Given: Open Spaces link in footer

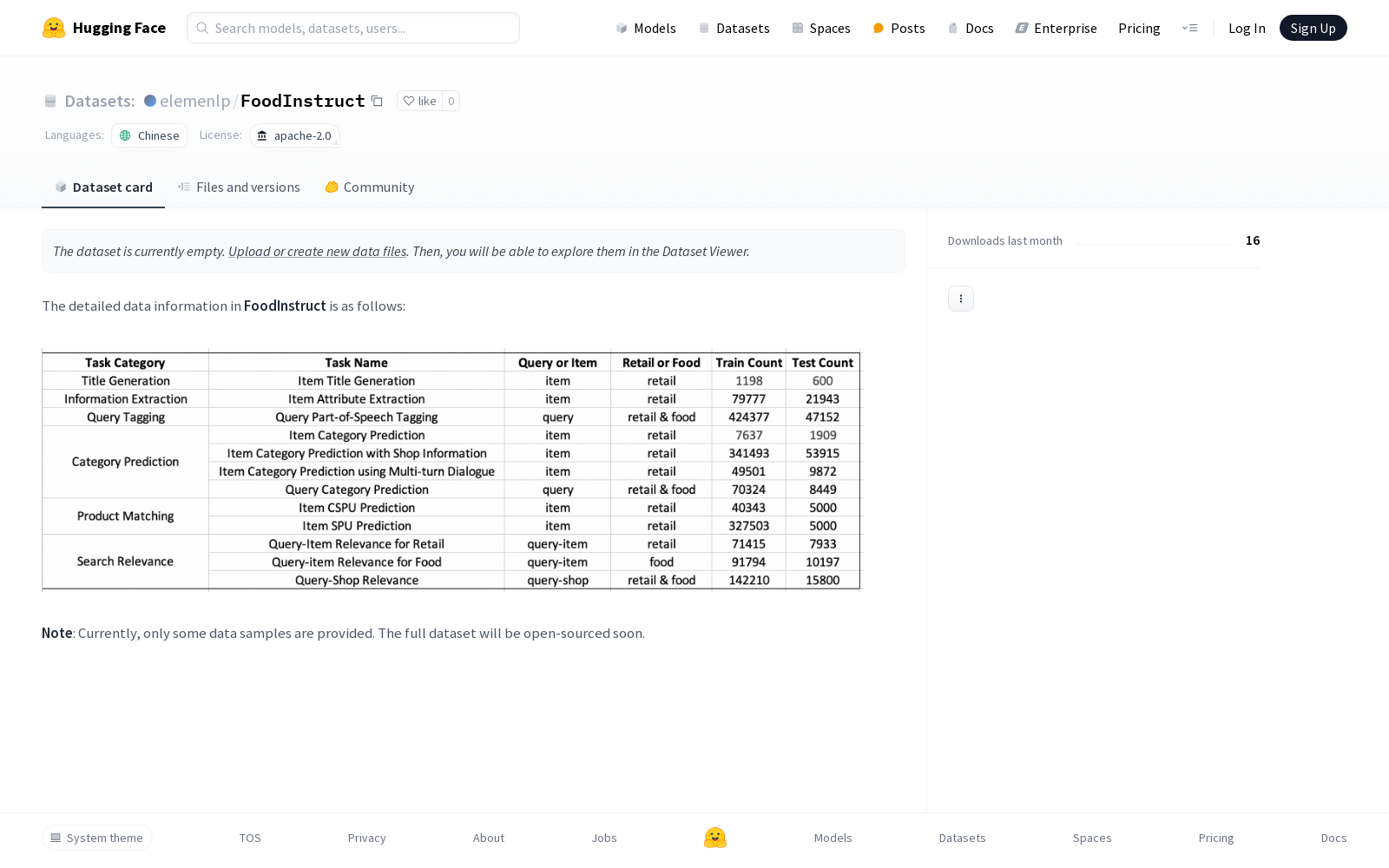Looking at the screenshot, I should pyautogui.click(x=1092, y=838).
